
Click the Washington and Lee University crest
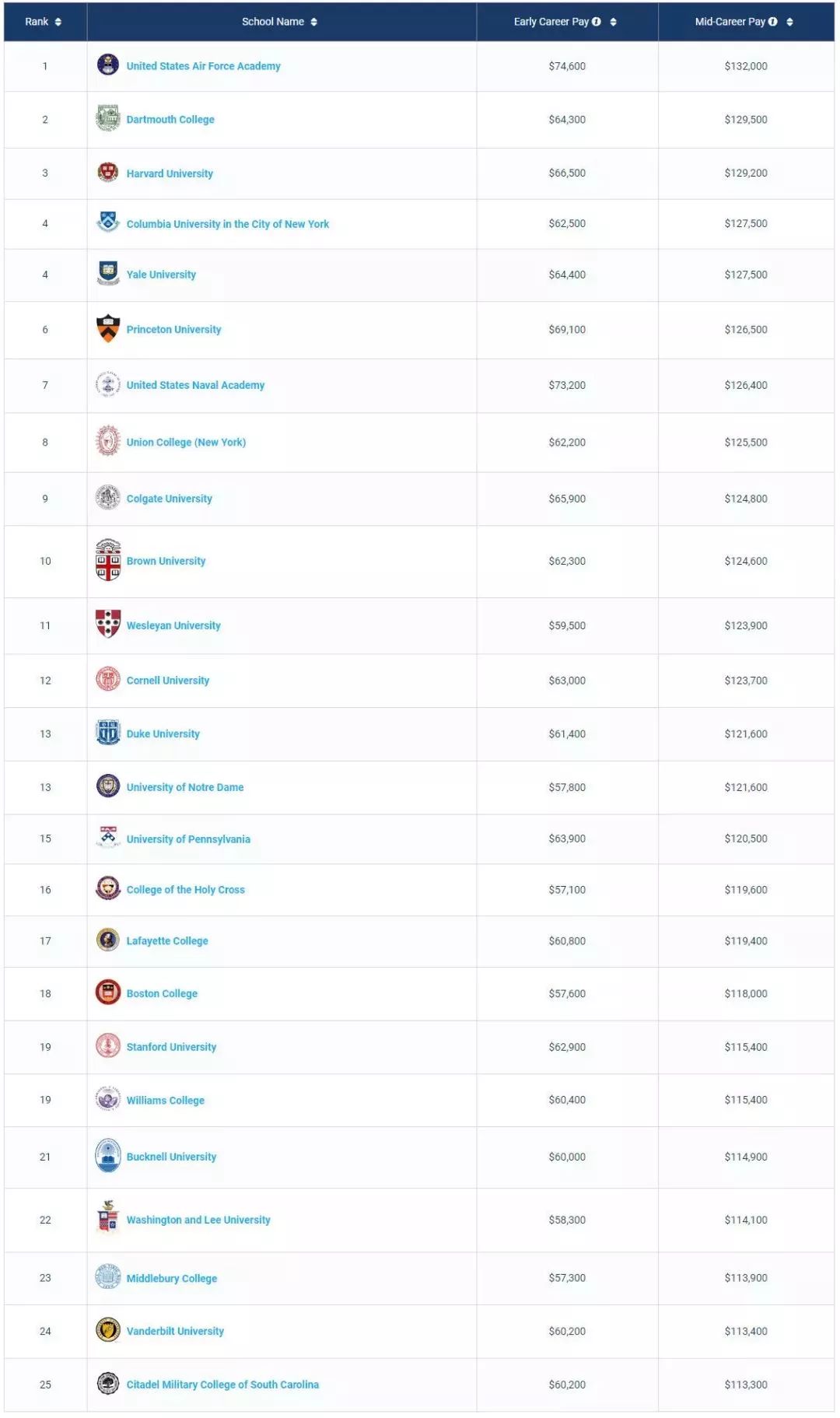pos(108,1218)
